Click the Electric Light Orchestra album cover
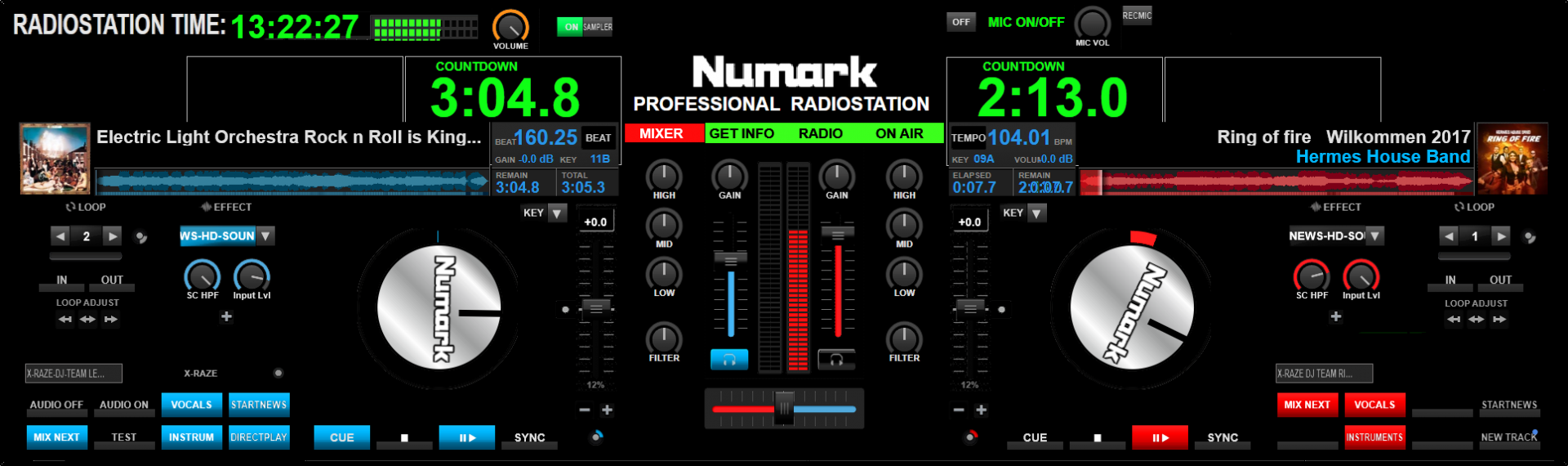This screenshot has height=466, width=1568. click(x=55, y=158)
